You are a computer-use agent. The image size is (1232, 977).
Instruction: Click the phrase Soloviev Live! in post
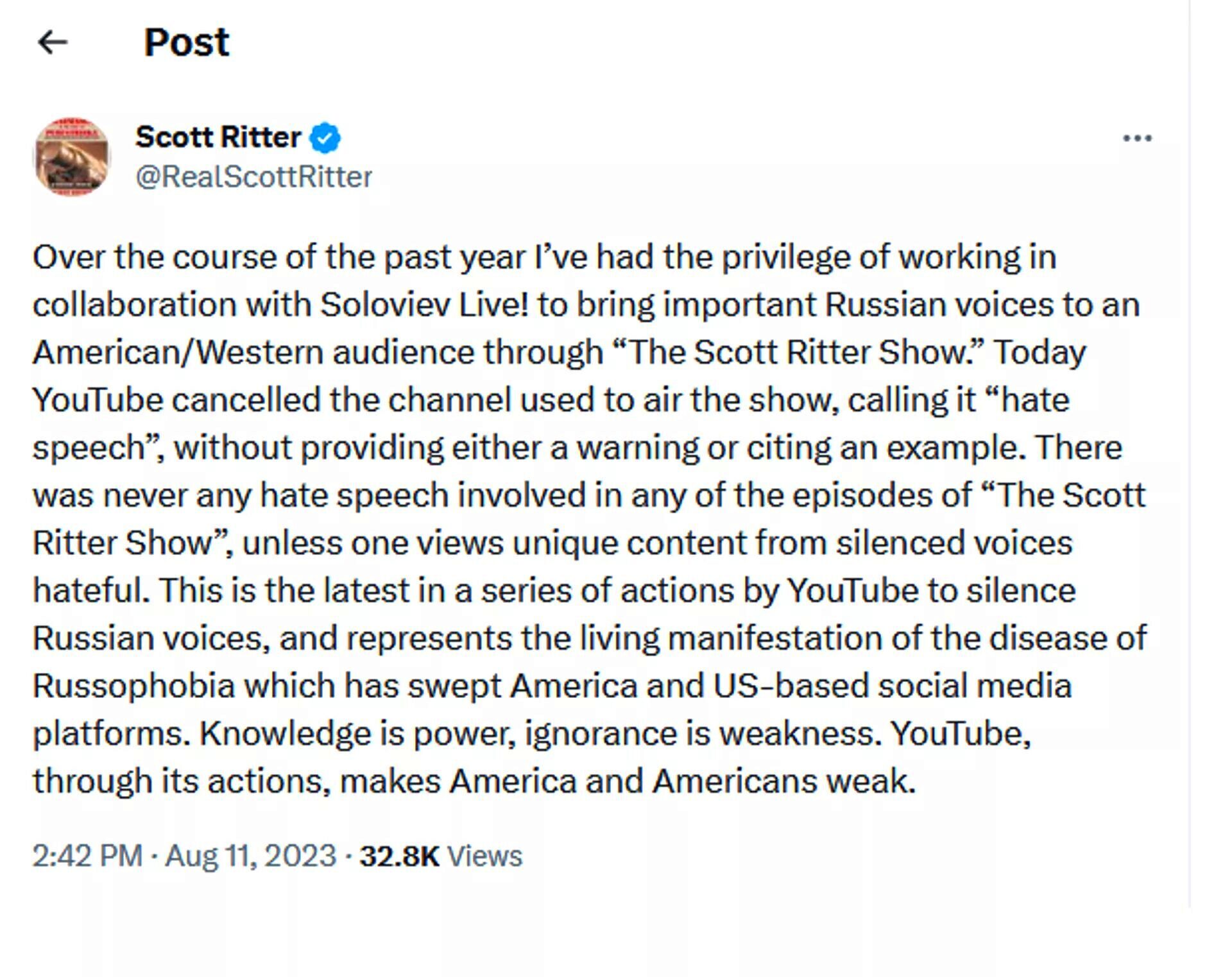pos(424,304)
